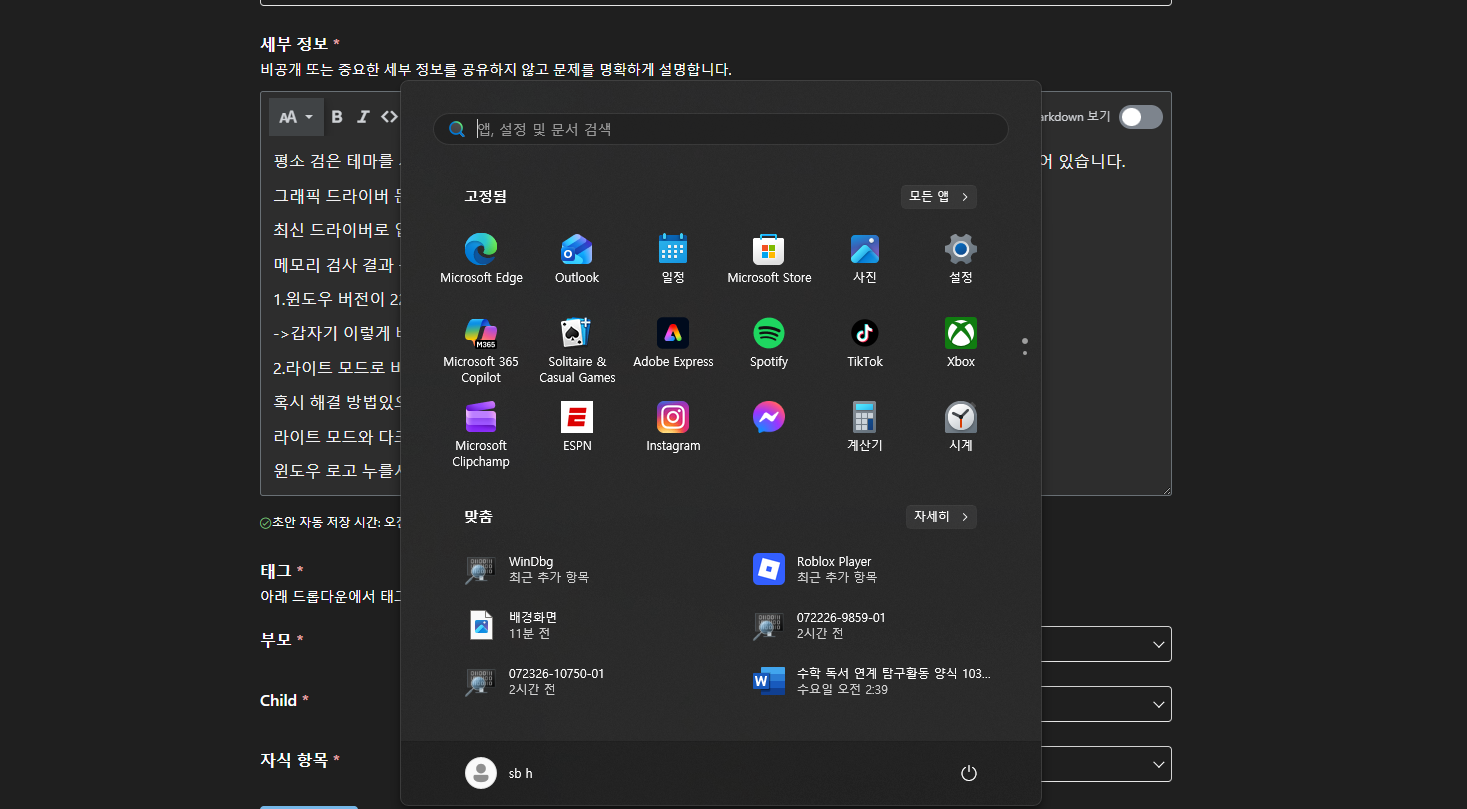1467x809 pixels.
Task: Open the sb h user account
Action: (x=500, y=773)
